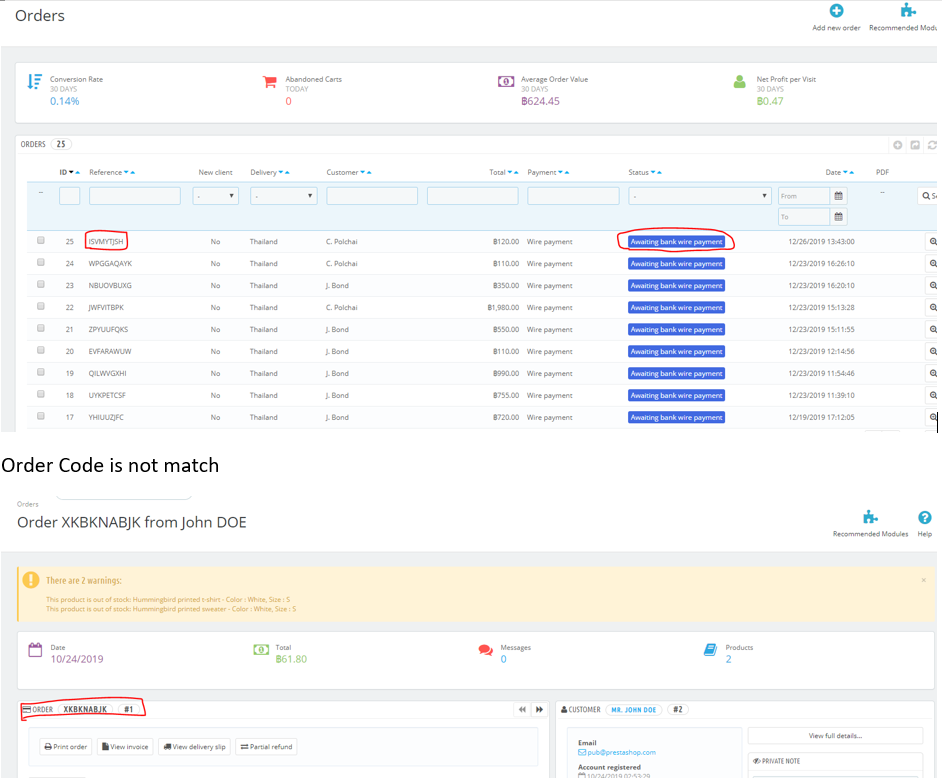Click the Partial refund button
This screenshot has width=942, height=778.
pyautogui.click(x=266, y=747)
